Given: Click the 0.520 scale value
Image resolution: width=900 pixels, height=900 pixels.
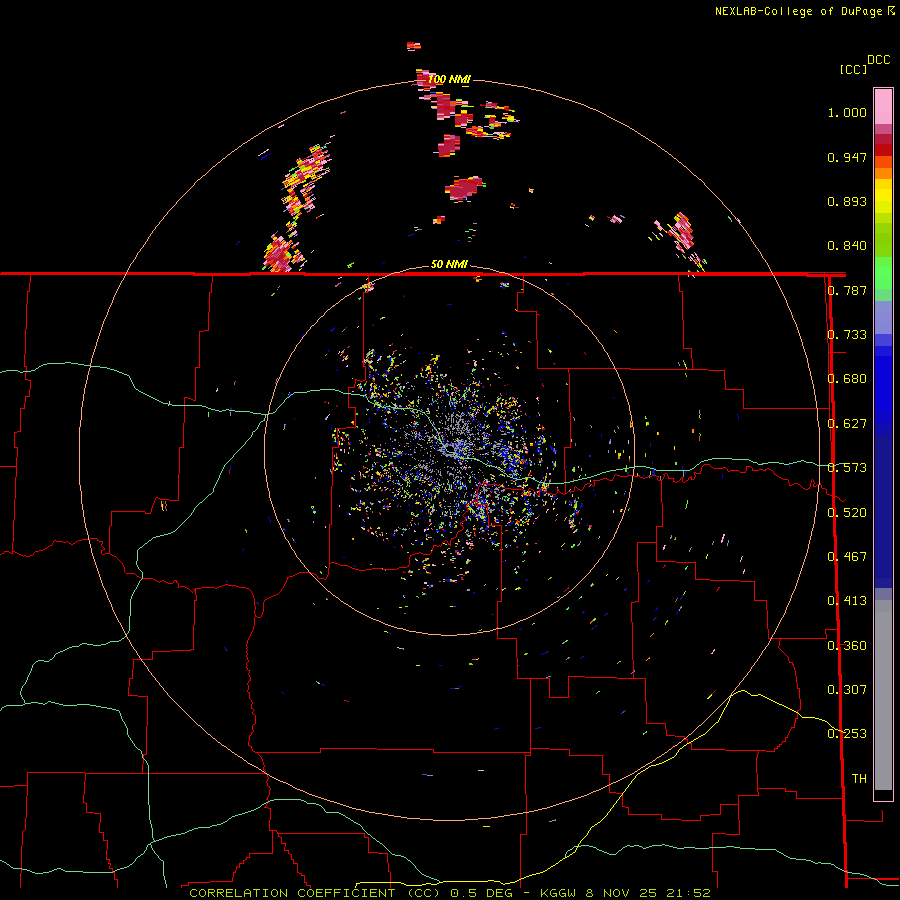Looking at the screenshot, I should click(847, 513).
